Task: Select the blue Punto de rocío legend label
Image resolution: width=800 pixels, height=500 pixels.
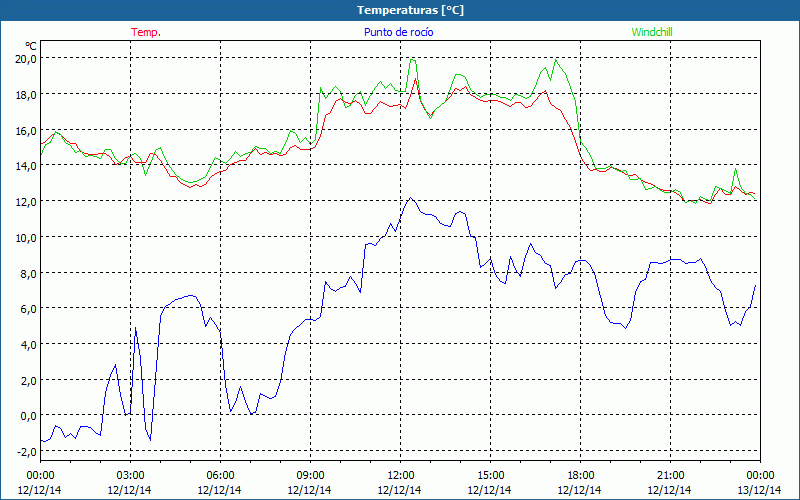Action: coord(398,32)
